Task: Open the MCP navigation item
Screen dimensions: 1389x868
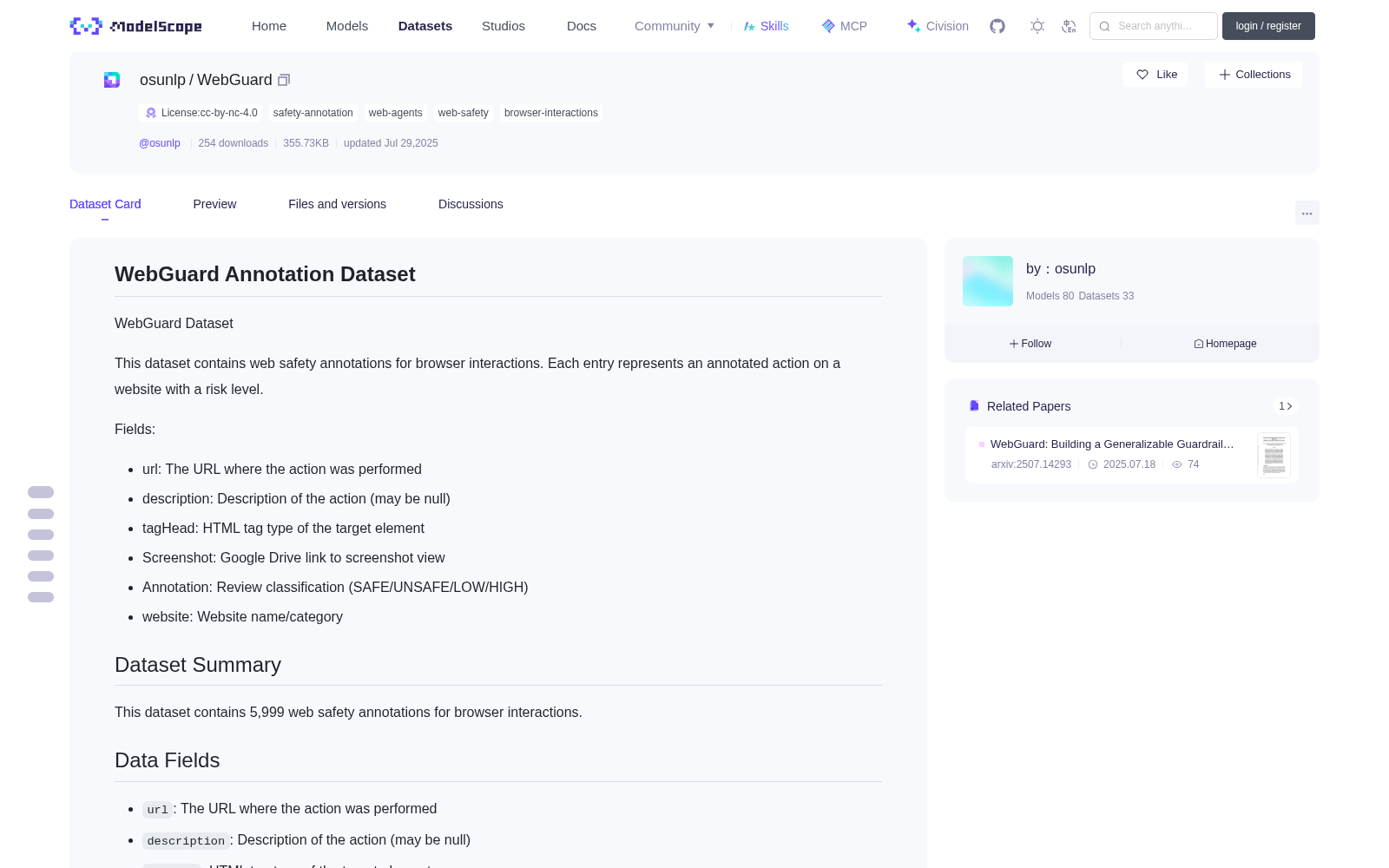Action: pyautogui.click(x=845, y=26)
